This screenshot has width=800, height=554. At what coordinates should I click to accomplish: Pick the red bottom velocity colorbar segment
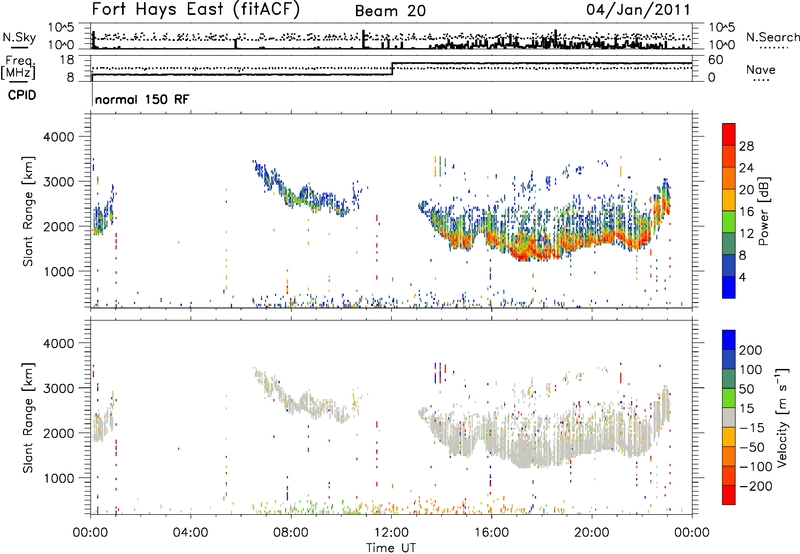[729, 495]
